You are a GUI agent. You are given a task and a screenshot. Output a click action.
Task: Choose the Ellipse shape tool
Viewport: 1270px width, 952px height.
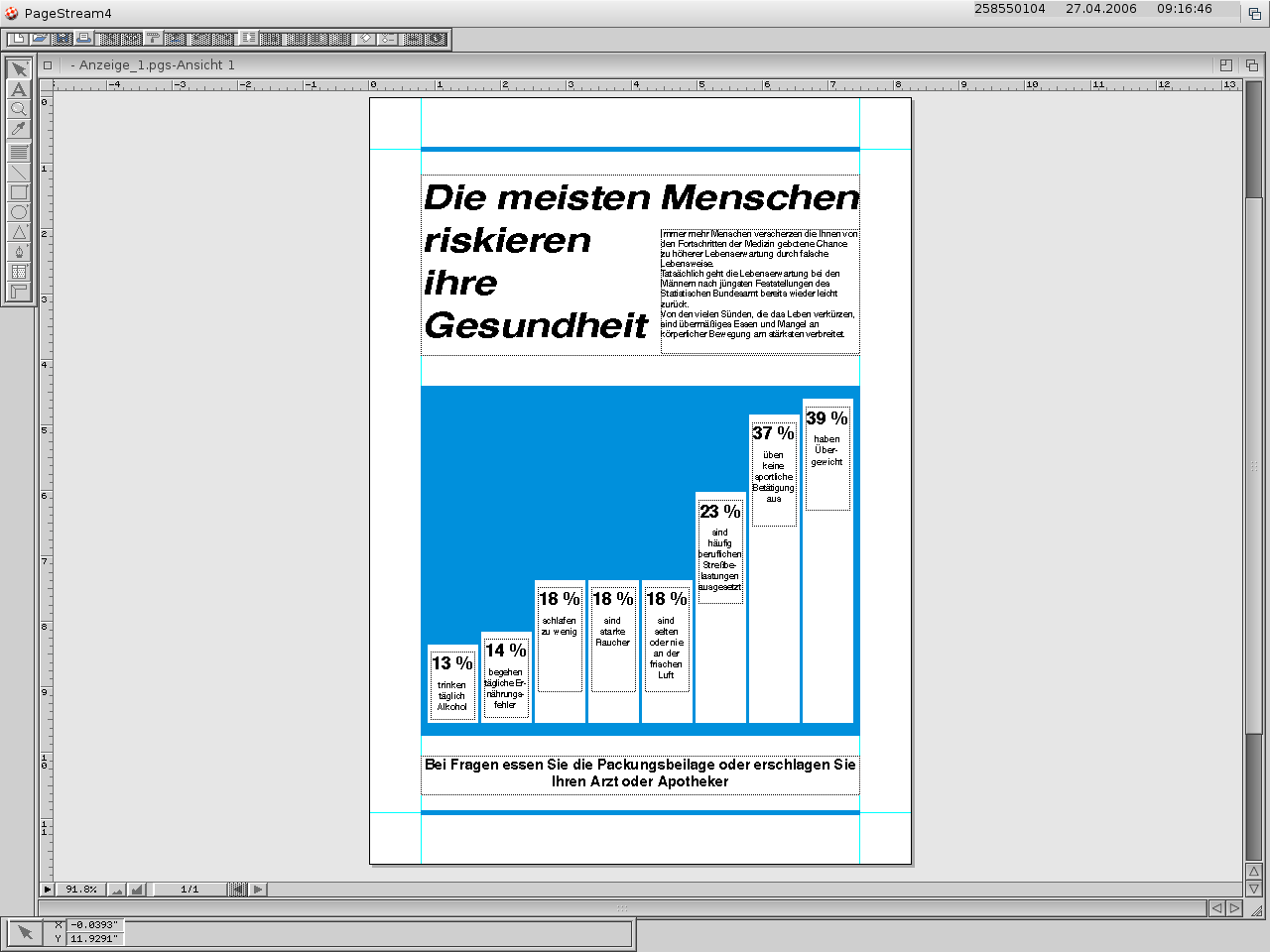(x=19, y=212)
